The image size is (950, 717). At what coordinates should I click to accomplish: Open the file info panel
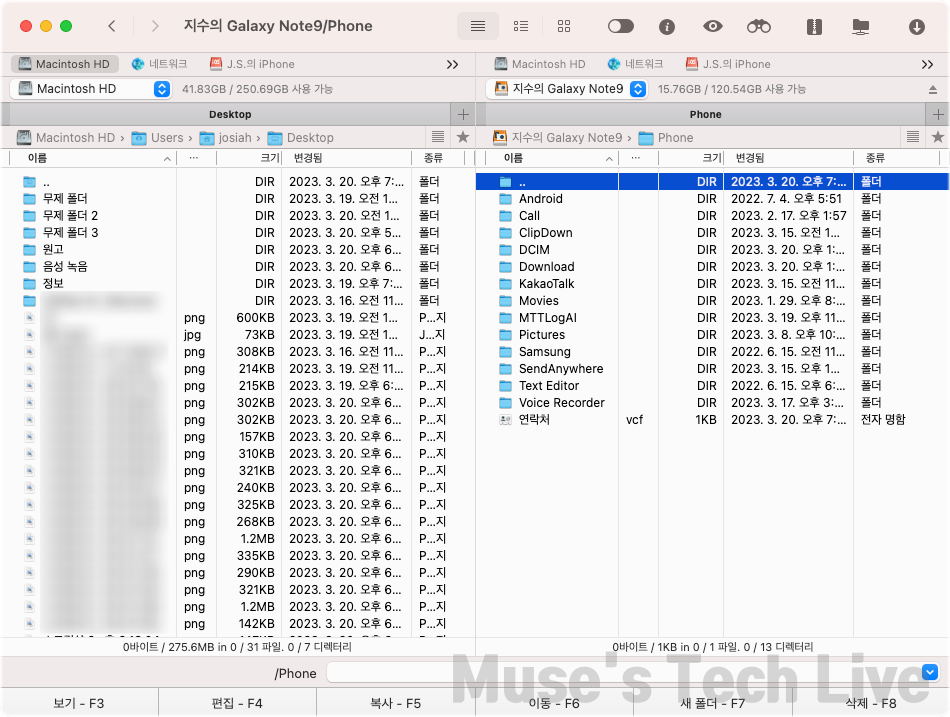[666, 27]
